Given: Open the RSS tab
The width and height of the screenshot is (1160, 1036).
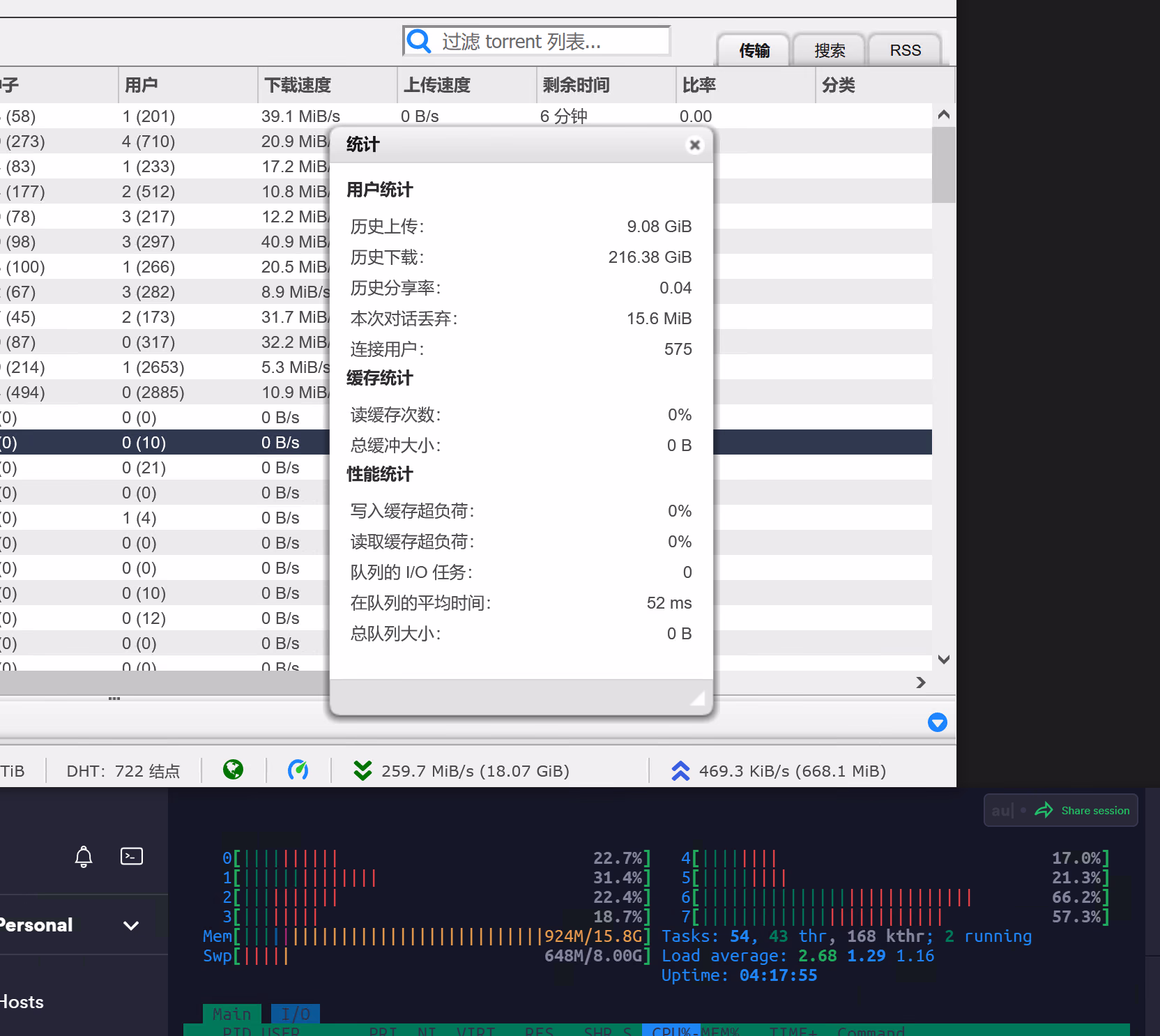Looking at the screenshot, I should [905, 50].
